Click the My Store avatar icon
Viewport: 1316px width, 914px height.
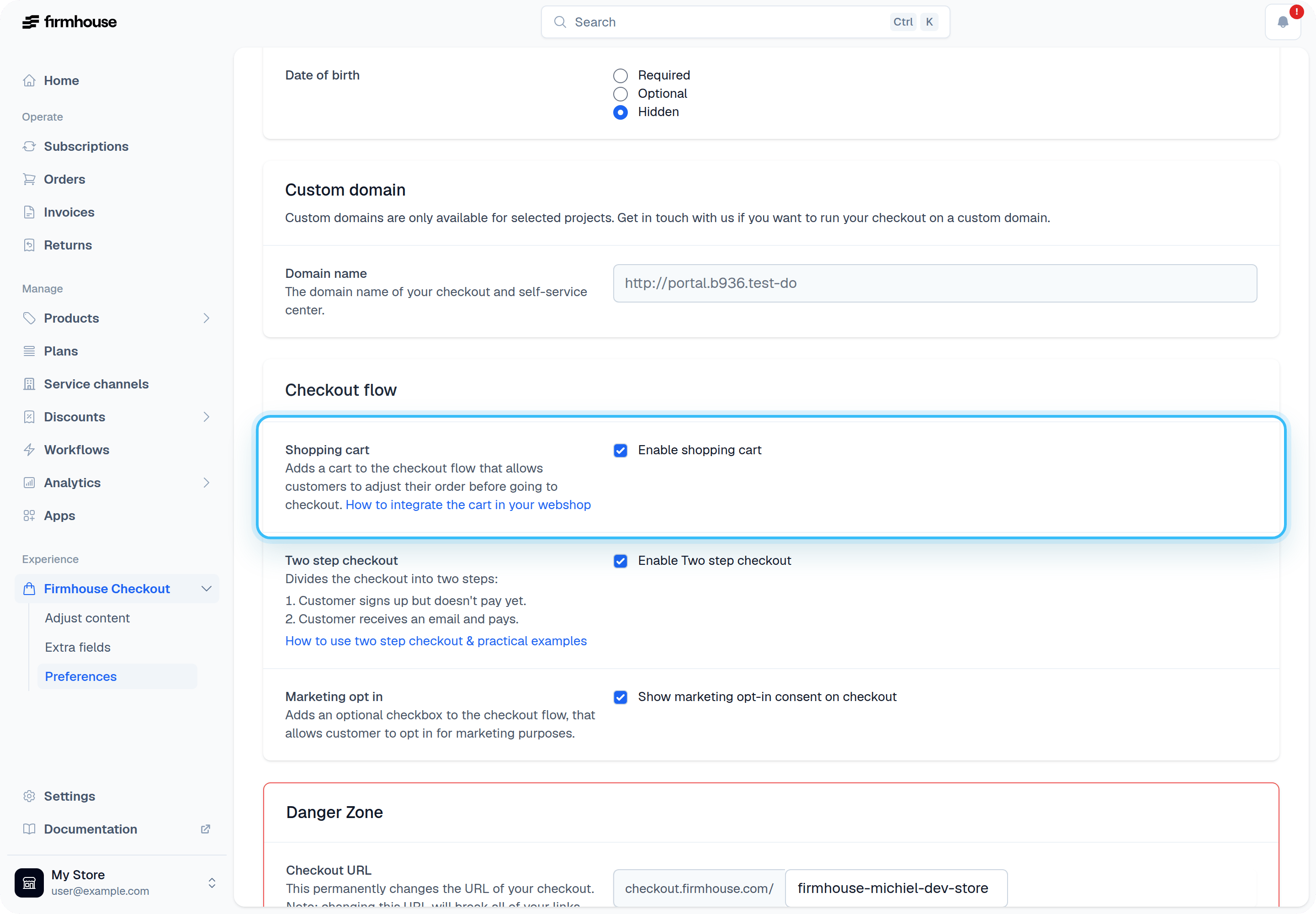[x=29, y=882]
